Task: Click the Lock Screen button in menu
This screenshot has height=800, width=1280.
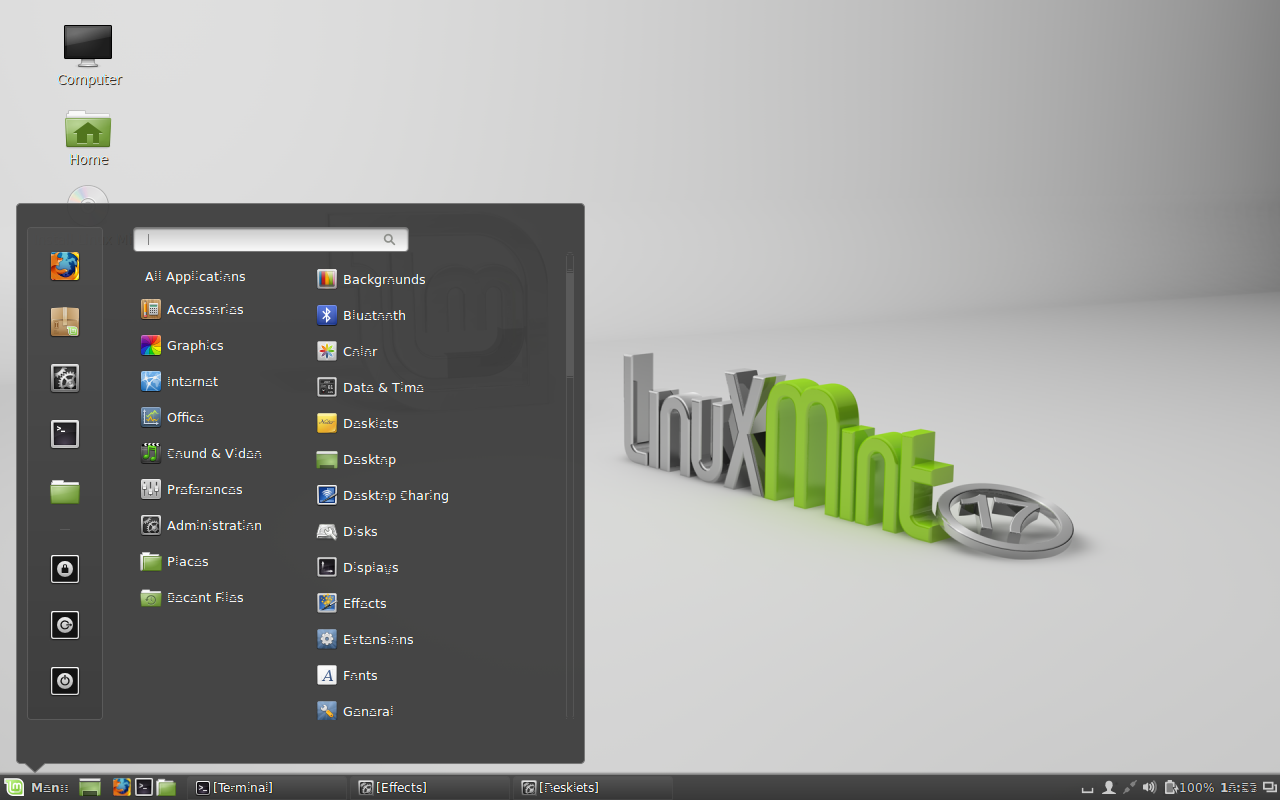Action: coord(65,569)
